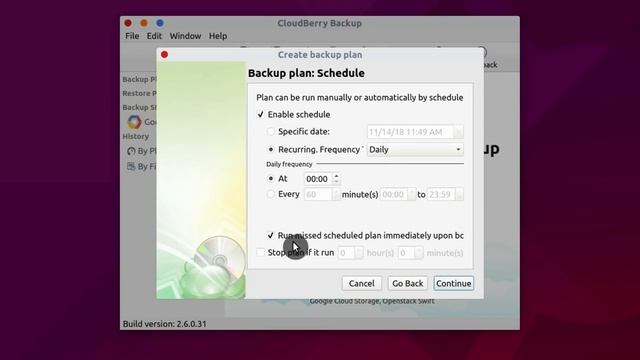The image size is (640, 360).
Task: Select the Every minutes radio button
Action: 271,194
